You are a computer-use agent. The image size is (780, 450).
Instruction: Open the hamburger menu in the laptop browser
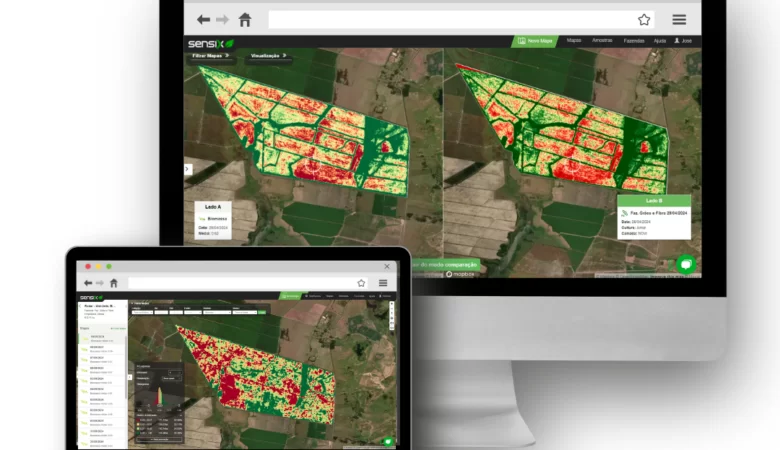[383, 283]
